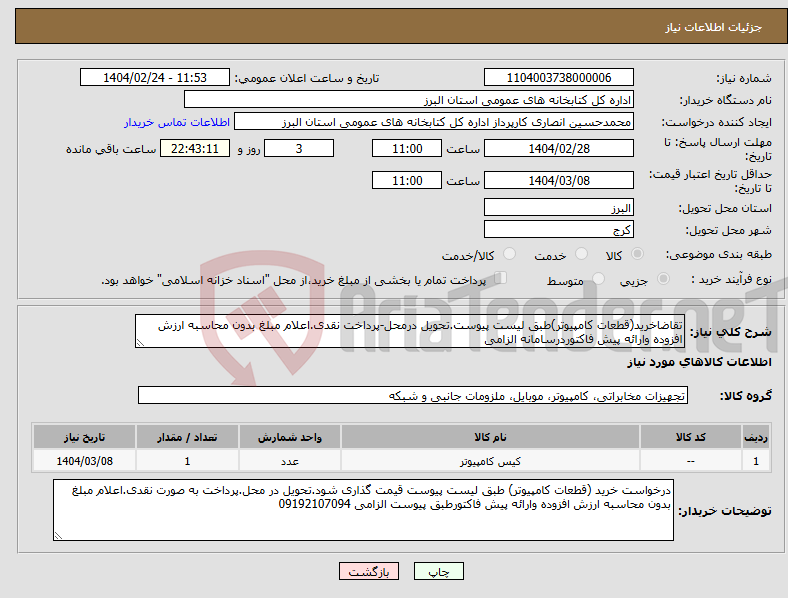The image size is (788, 598).
Task: Click the نام کالا column header
Action: point(490,437)
